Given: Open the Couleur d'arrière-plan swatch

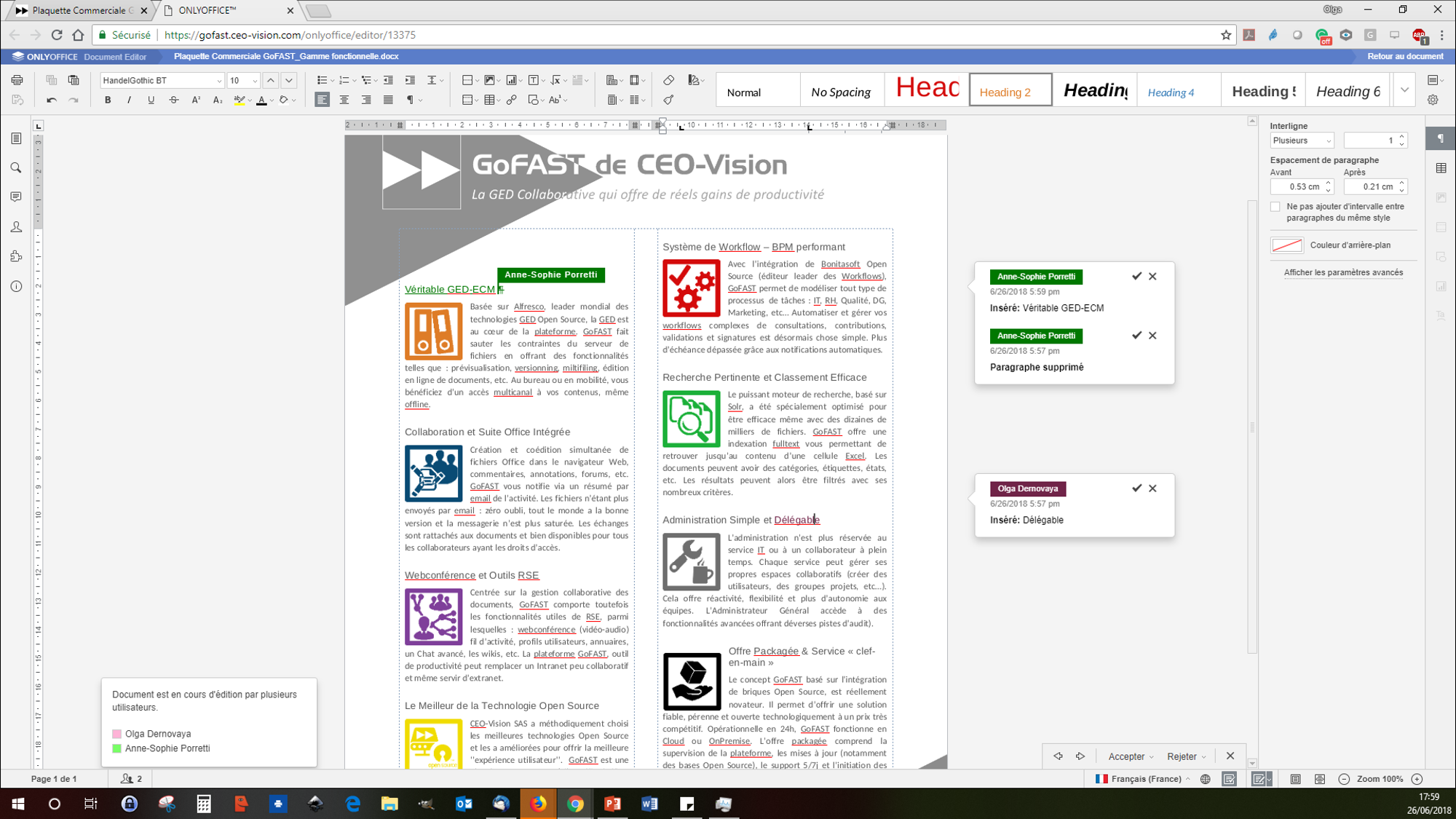Looking at the screenshot, I should tap(1286, 245).
